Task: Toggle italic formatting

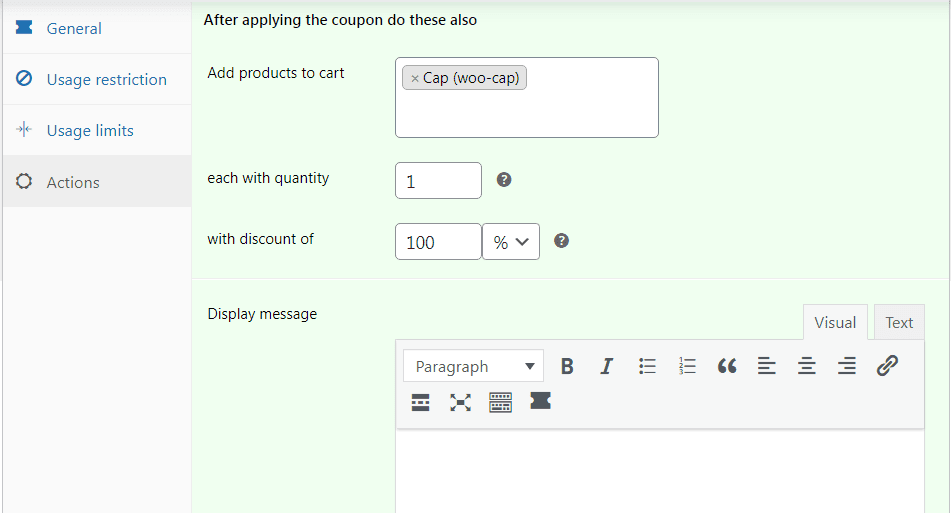Action: (x=607, y=366)
